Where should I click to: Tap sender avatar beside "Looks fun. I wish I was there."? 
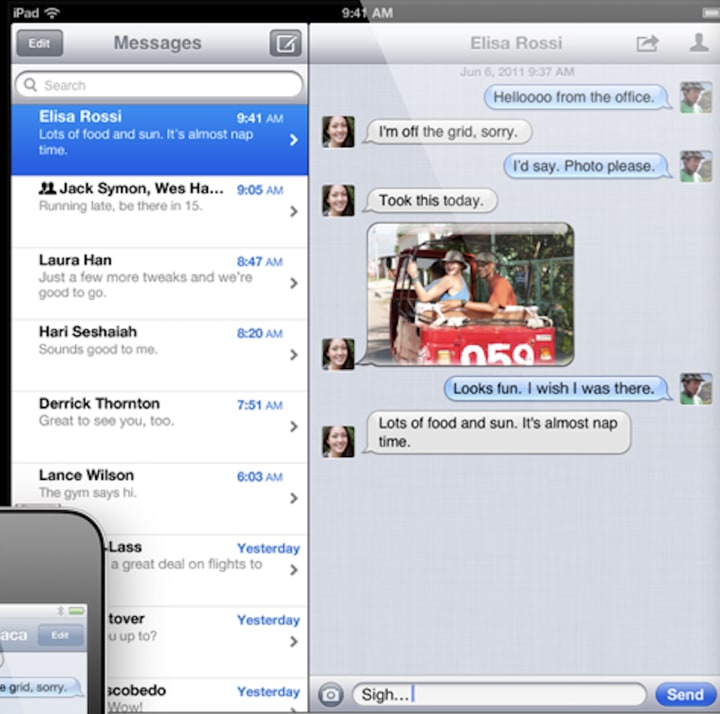pyautogui.click(x=696, y=389)
